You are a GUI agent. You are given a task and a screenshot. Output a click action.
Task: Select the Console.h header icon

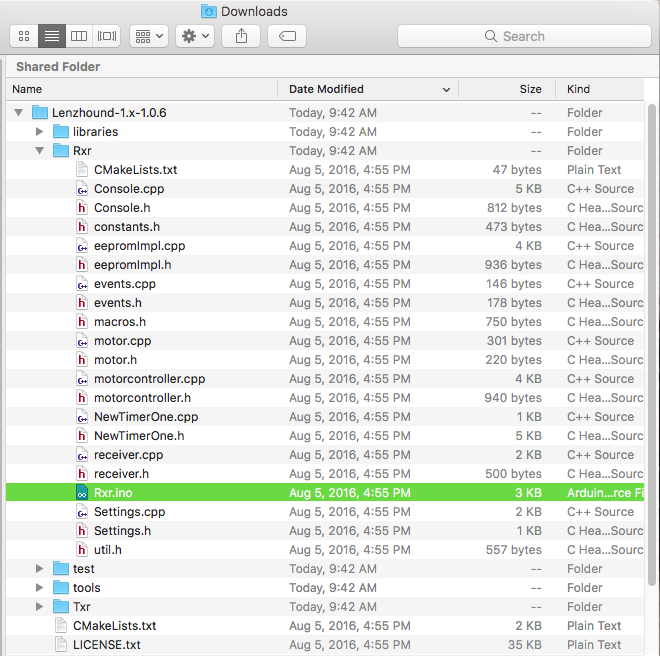click(x=82, y=208)
